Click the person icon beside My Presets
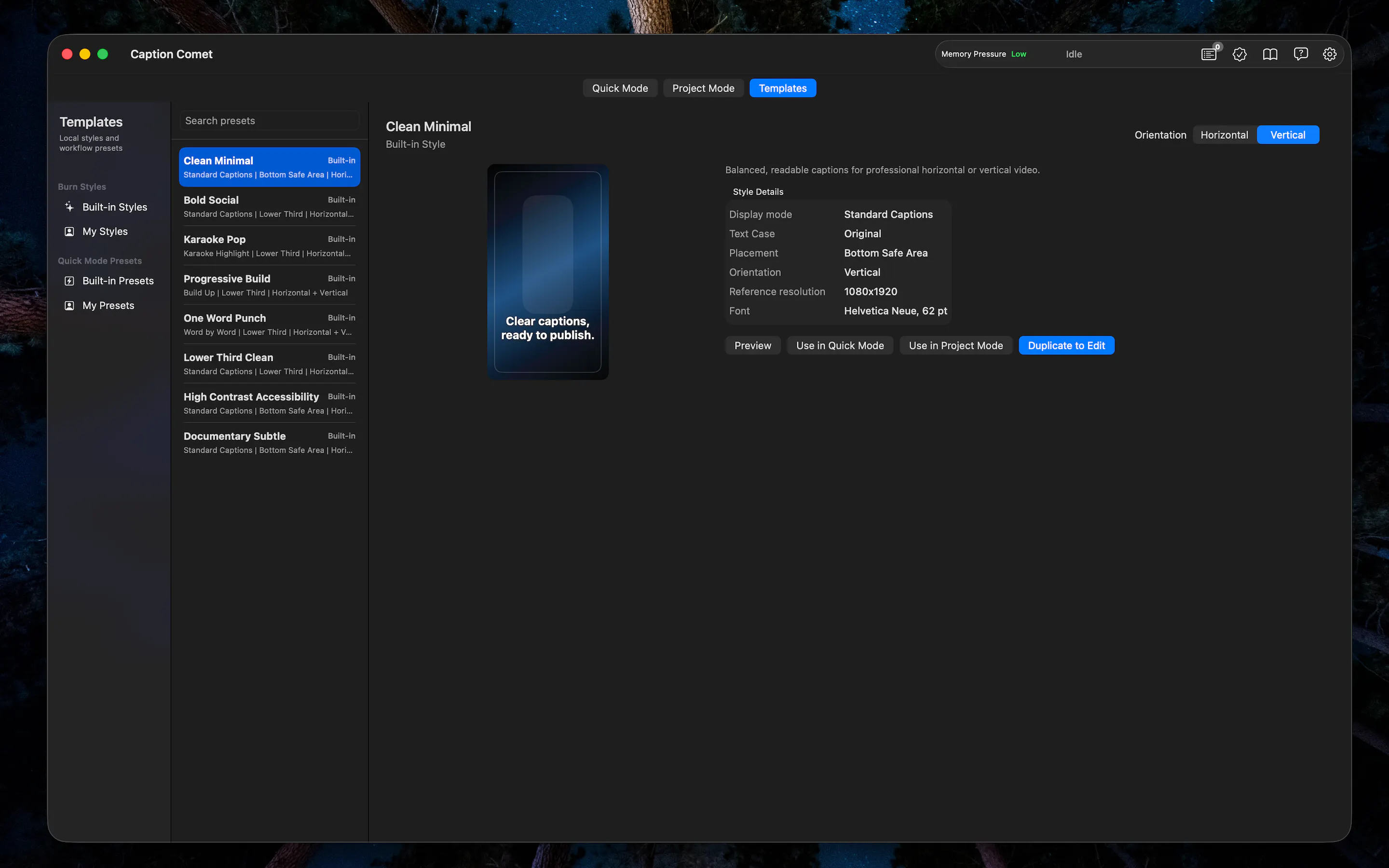 pyautogui.click(x=69, y=305)
